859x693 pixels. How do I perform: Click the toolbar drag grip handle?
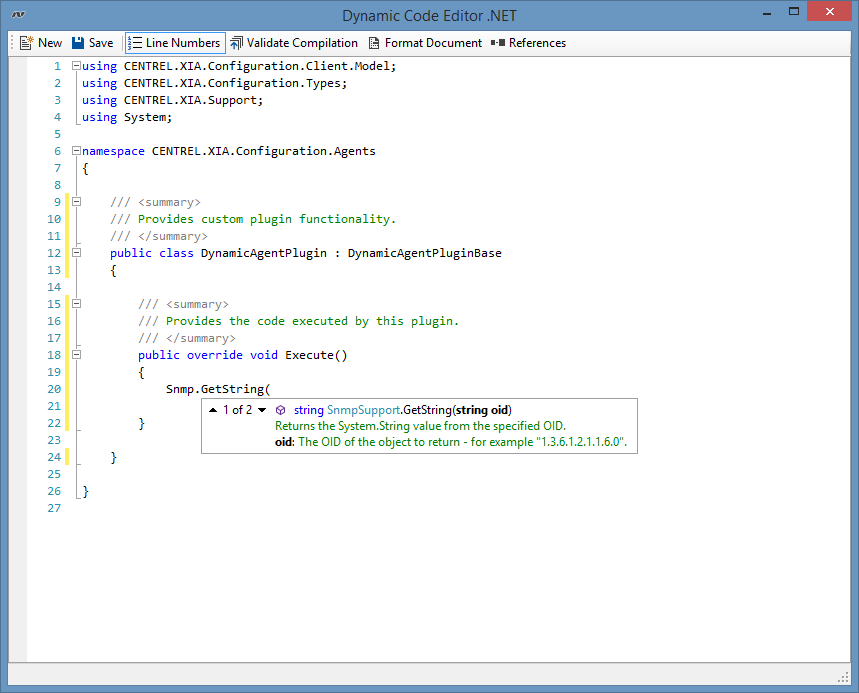coord(12,43)
